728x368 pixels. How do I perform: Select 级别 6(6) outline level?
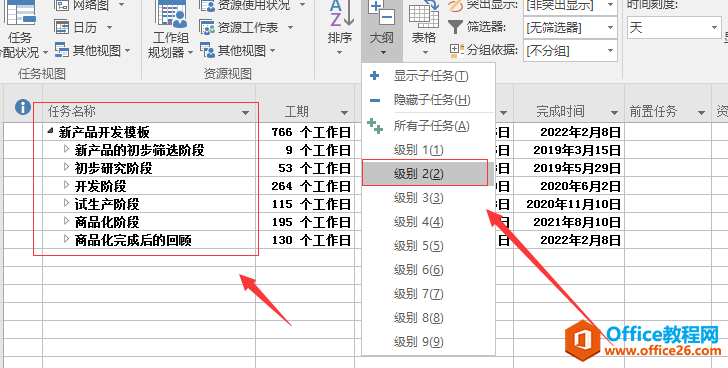[428, 270]
